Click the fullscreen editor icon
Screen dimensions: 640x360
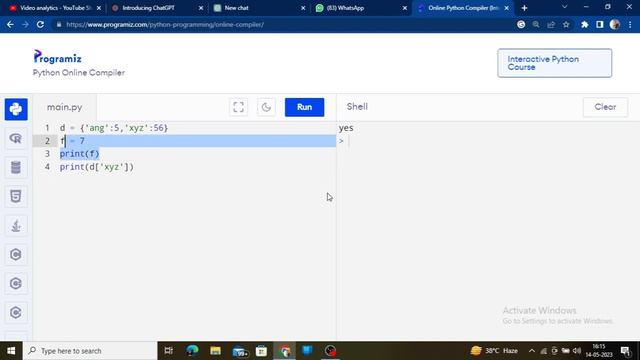238,107
